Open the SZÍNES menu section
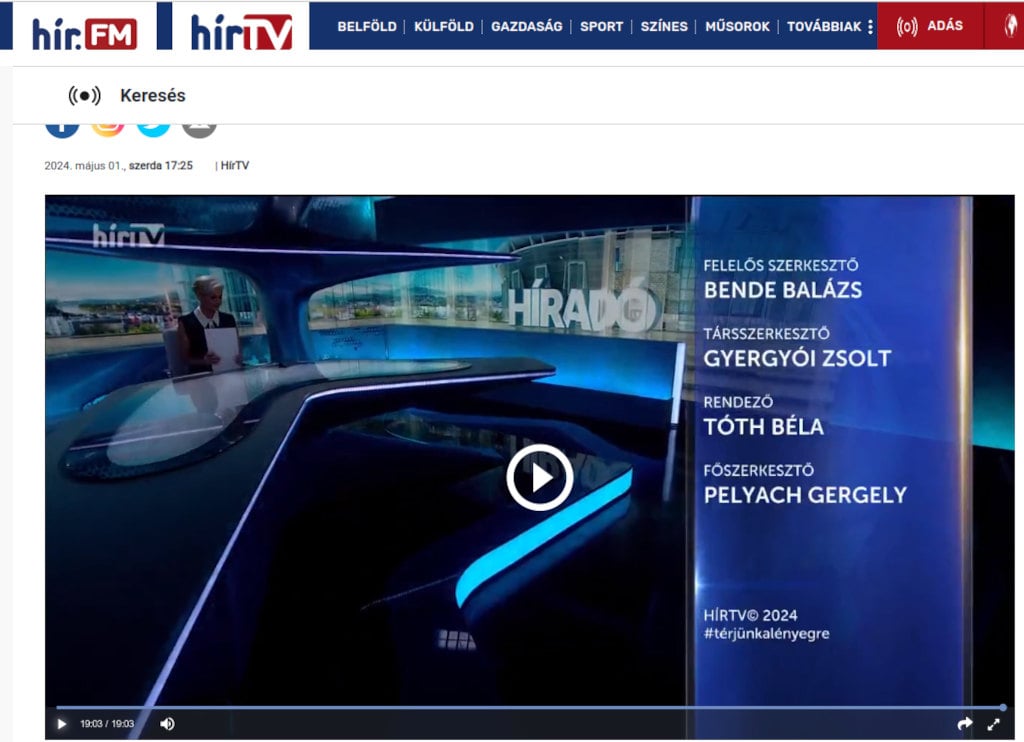The image size is (1024, 742). 664,27
